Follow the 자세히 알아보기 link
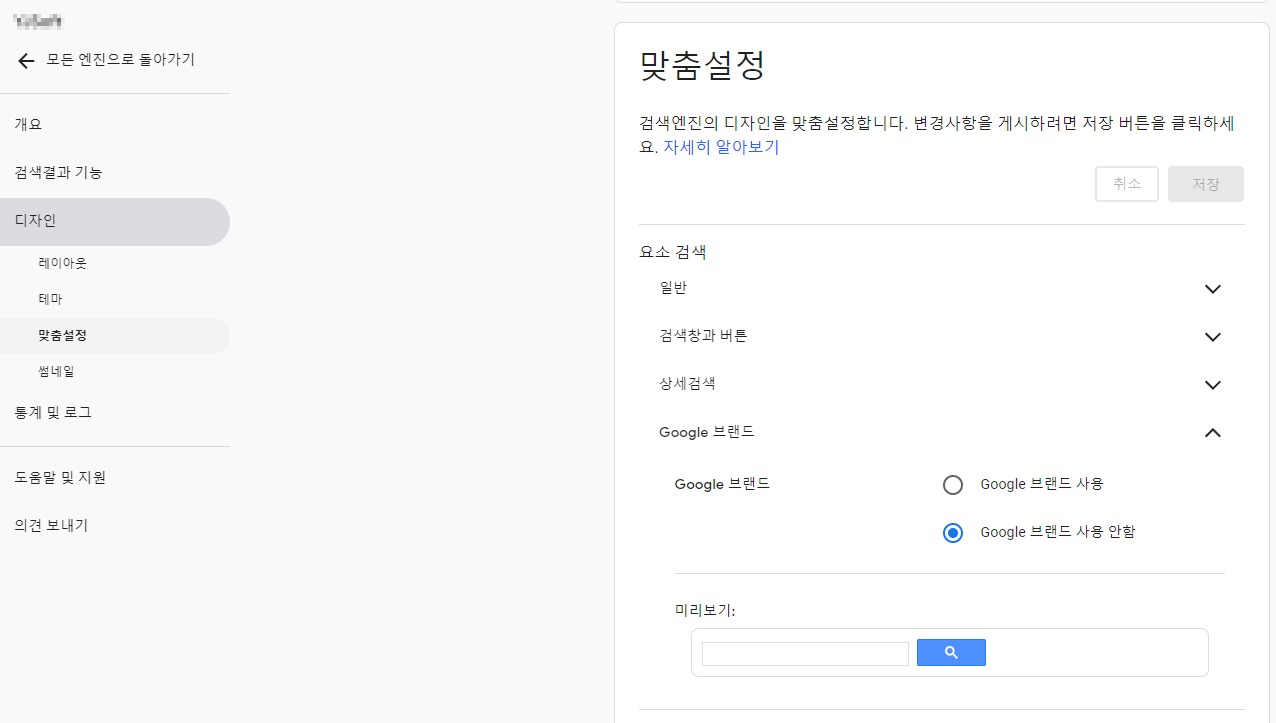 [x=721, y=147]
